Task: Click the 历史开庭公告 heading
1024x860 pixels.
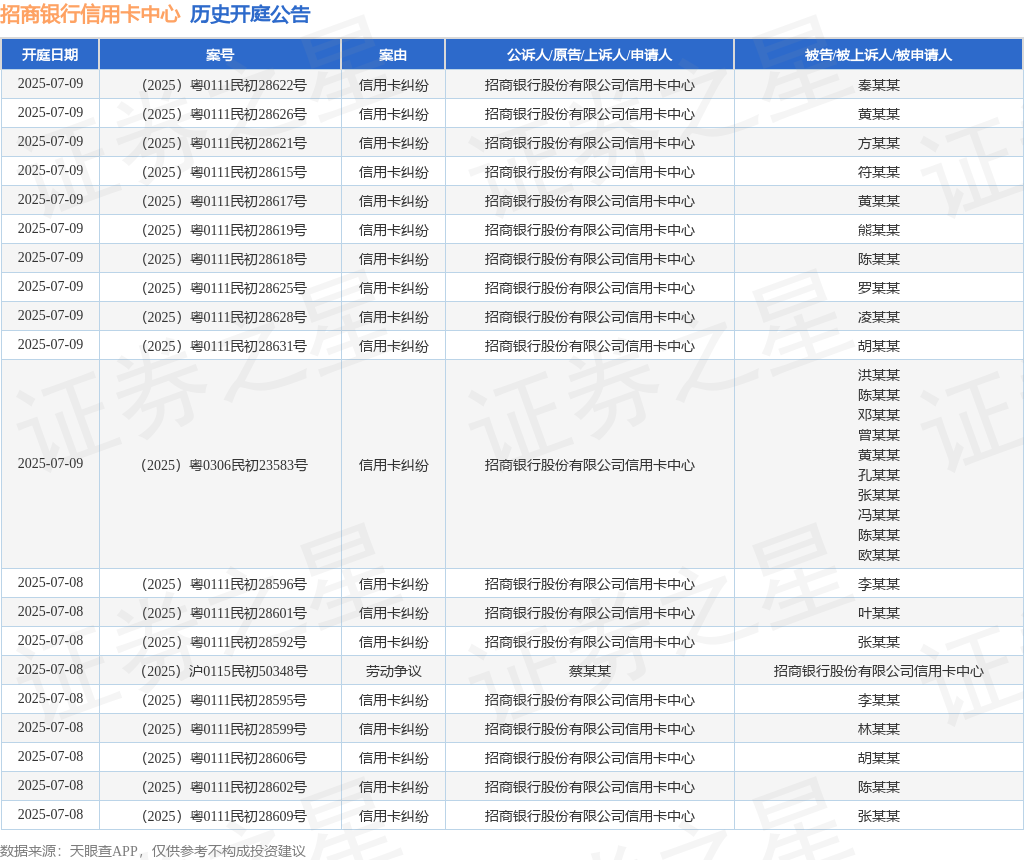Action: 250,14
